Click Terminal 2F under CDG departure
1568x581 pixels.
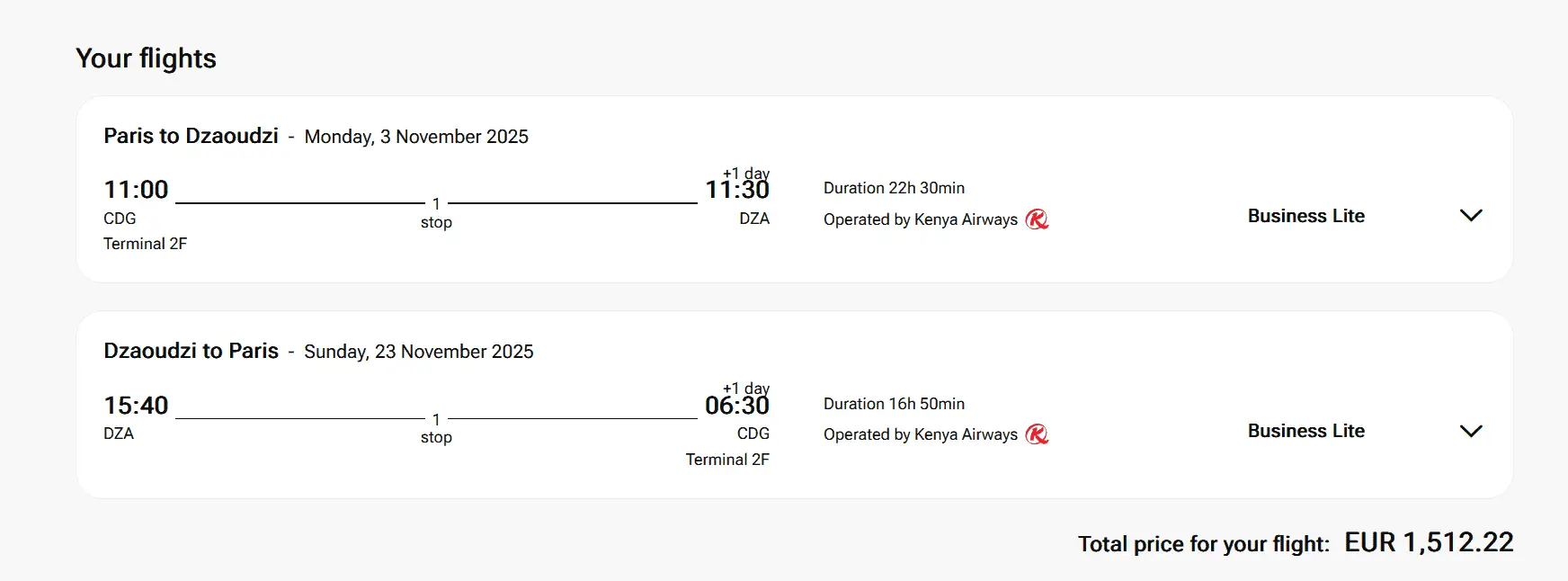[x=145, y=244]
